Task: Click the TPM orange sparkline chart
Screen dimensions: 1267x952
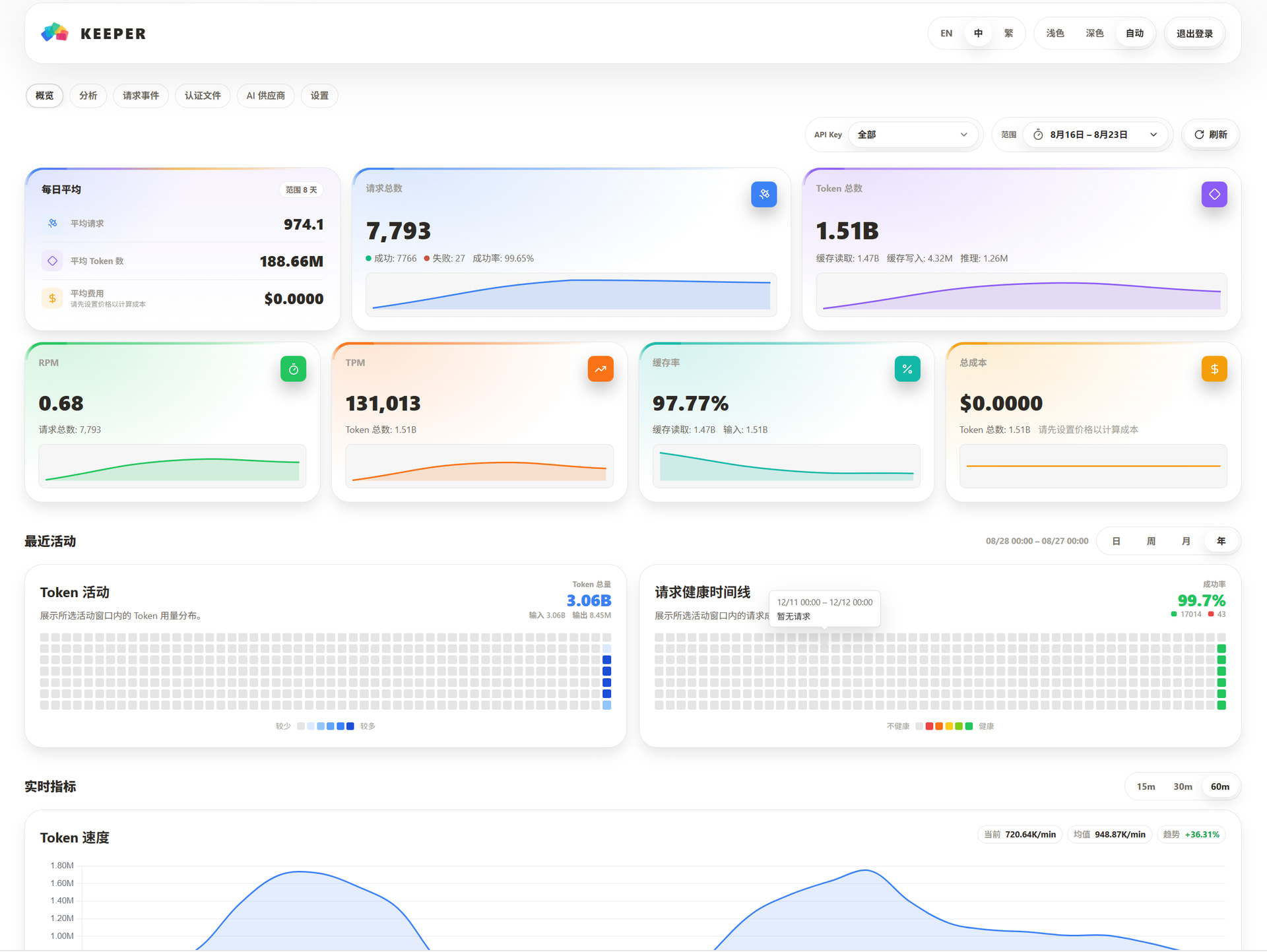Action: 479,466
